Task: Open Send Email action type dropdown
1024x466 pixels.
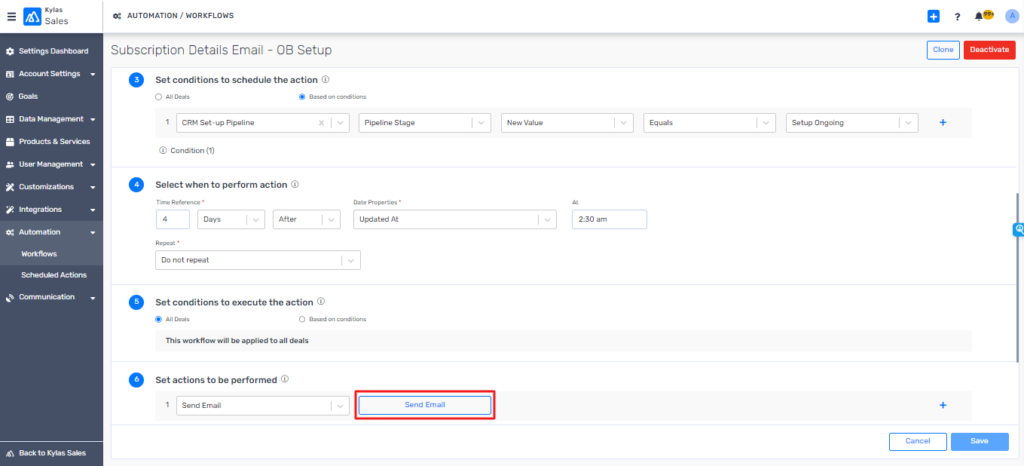Action: click(x=263, y=405)
